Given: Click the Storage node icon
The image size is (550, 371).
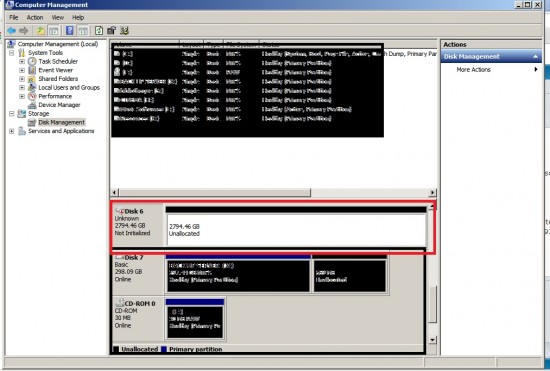Looking at the screenshot, I should click(22, 114).
